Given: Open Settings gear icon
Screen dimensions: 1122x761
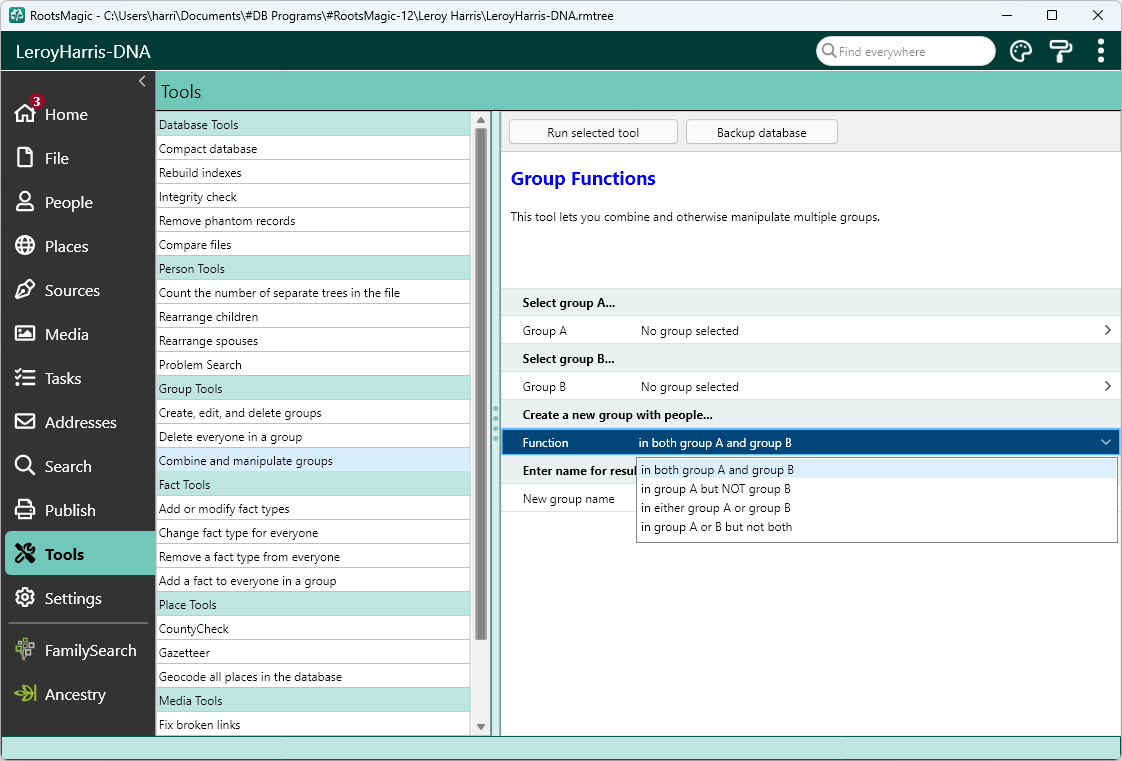Looking at the screenshot, I should (25, 597).
